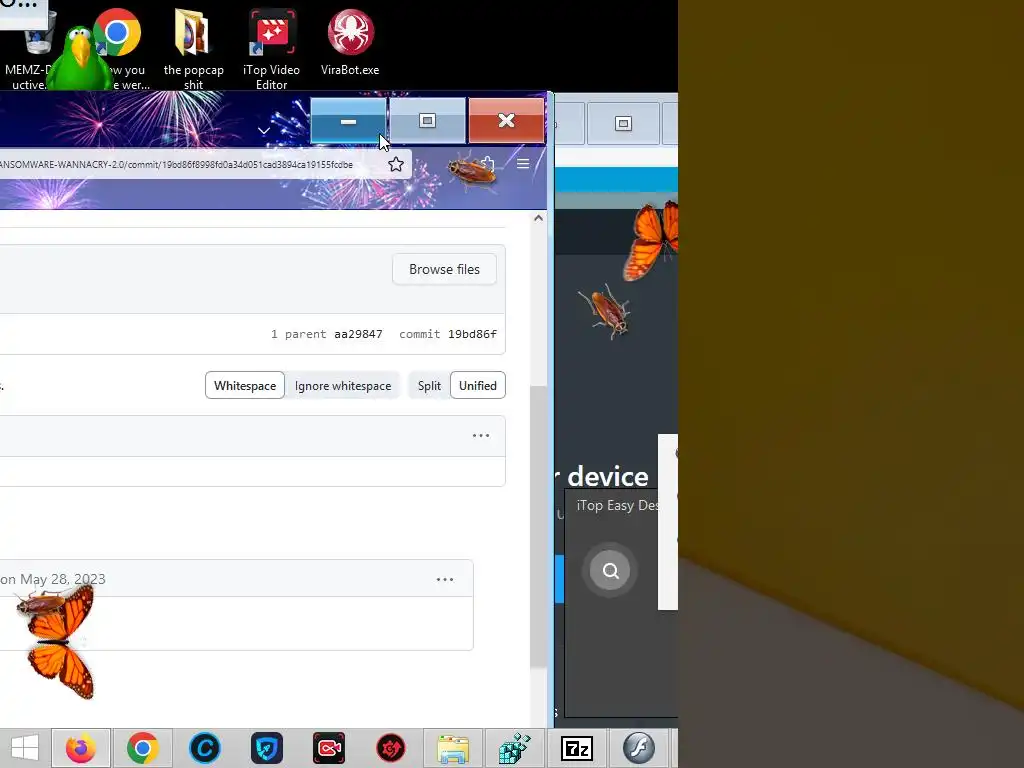This screenshot has height=768, width=1024.
Task: Close the Firefox window
Action: pos(507,121)
